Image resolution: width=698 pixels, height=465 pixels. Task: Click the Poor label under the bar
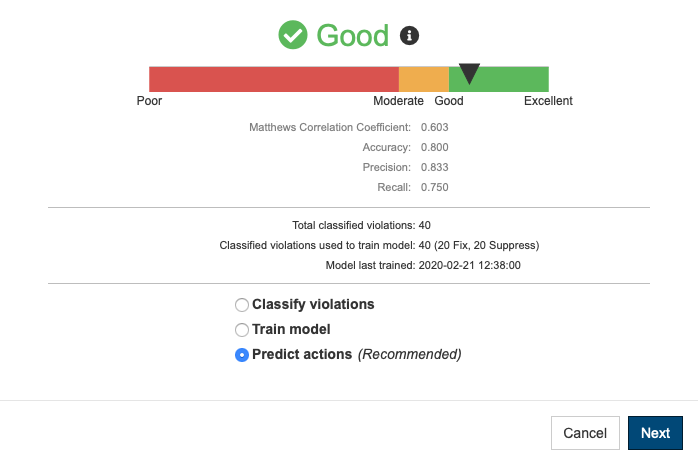point(149,101)
